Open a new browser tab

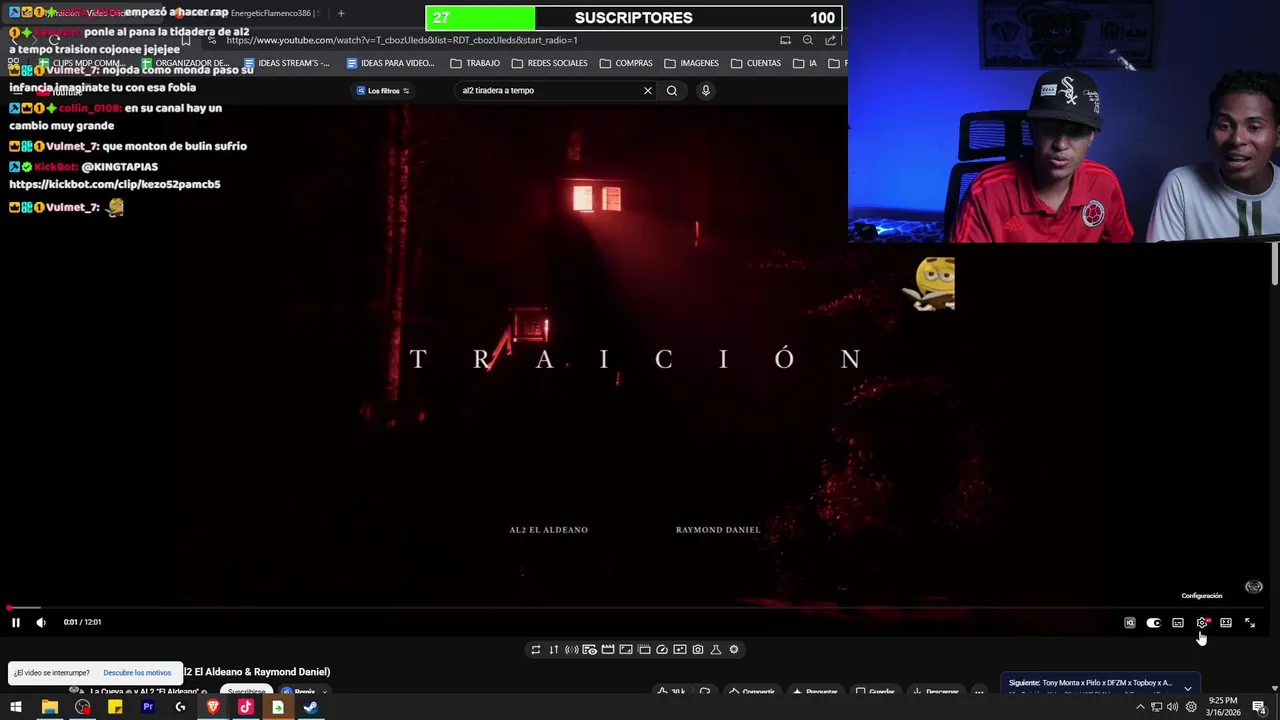click(341, 13)
